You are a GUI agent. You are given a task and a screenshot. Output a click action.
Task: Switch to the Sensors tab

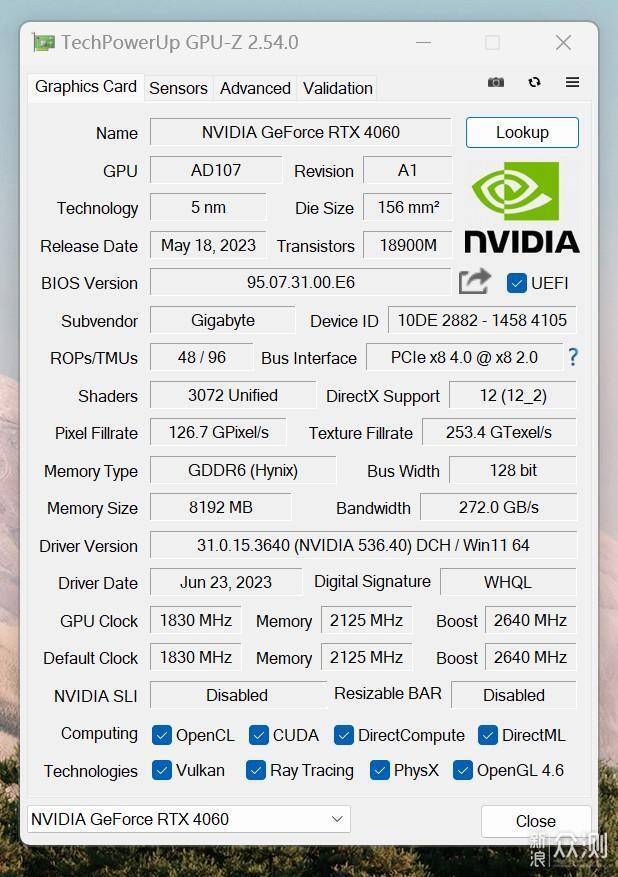(x=178, y=88)
